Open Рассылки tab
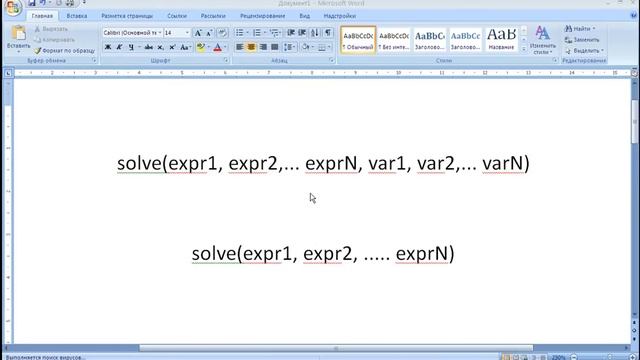The image size is (640, 360). click(213, 16)
